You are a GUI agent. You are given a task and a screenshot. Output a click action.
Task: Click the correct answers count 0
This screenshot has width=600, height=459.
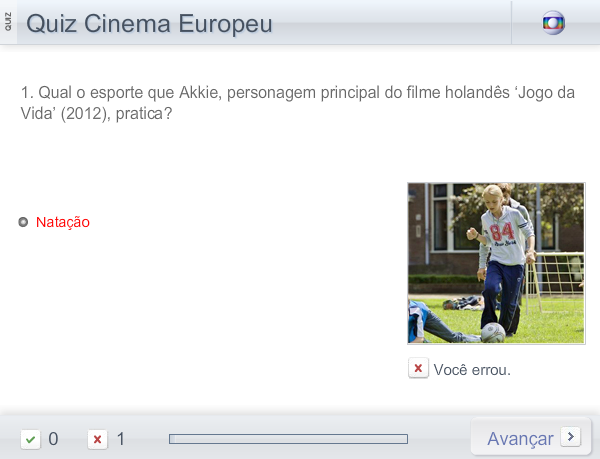tap(53, 439)
